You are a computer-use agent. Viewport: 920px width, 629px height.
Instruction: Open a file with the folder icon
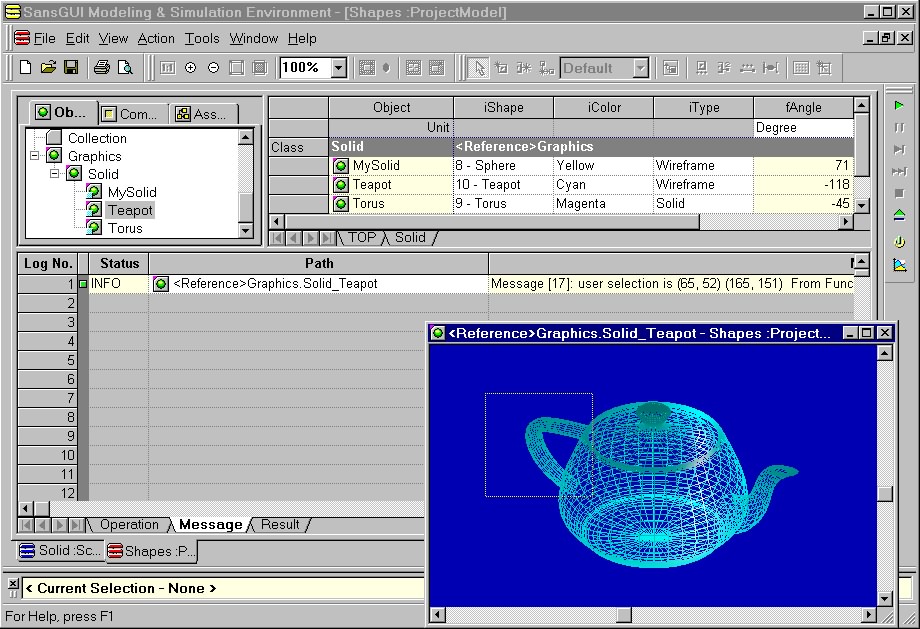(x=48, y=68)
